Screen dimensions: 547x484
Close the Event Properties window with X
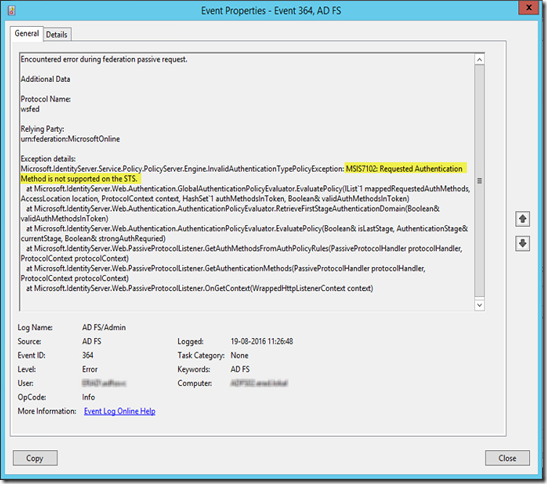click(529, 7)
